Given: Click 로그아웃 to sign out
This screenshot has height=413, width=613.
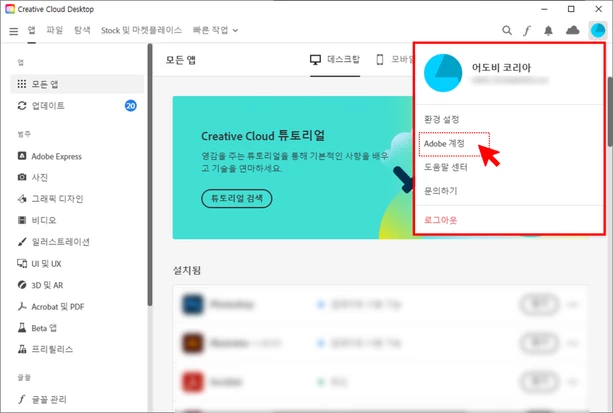Looking at the screenshot, I should point(440,220).
